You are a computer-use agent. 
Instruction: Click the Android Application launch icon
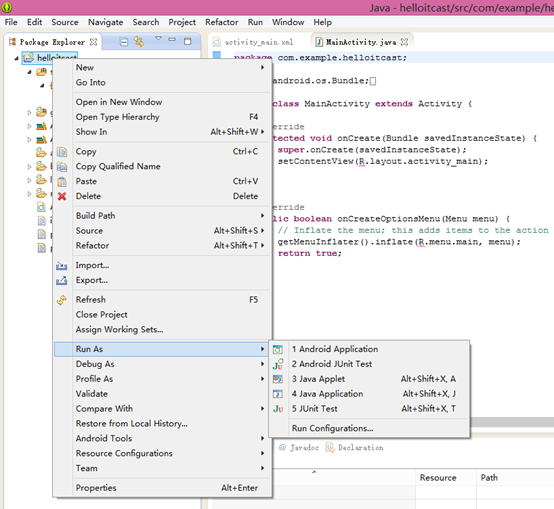[278, 349]
